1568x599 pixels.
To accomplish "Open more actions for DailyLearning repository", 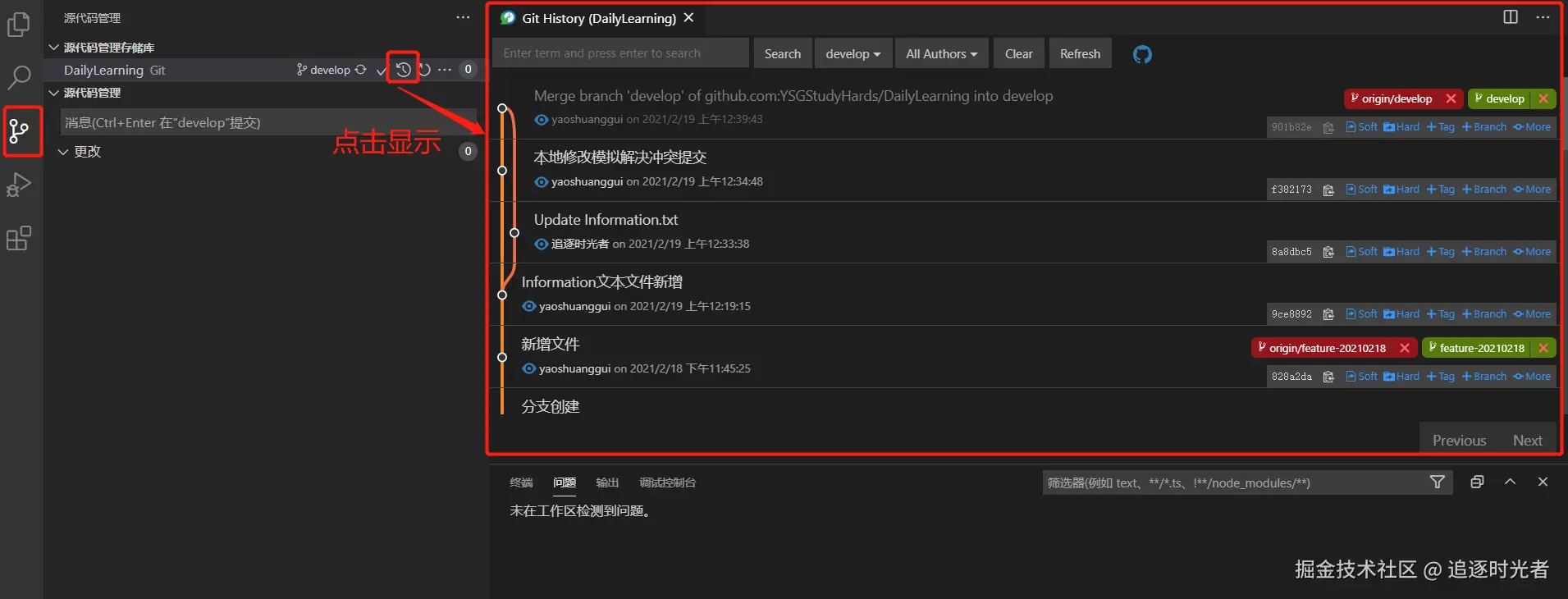I will (x=445, y=70).
